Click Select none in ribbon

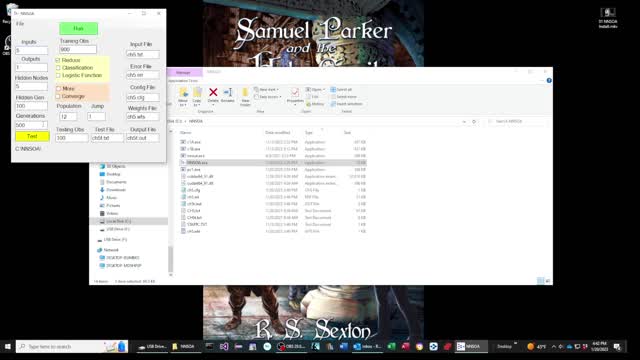[x=344, y=97]
